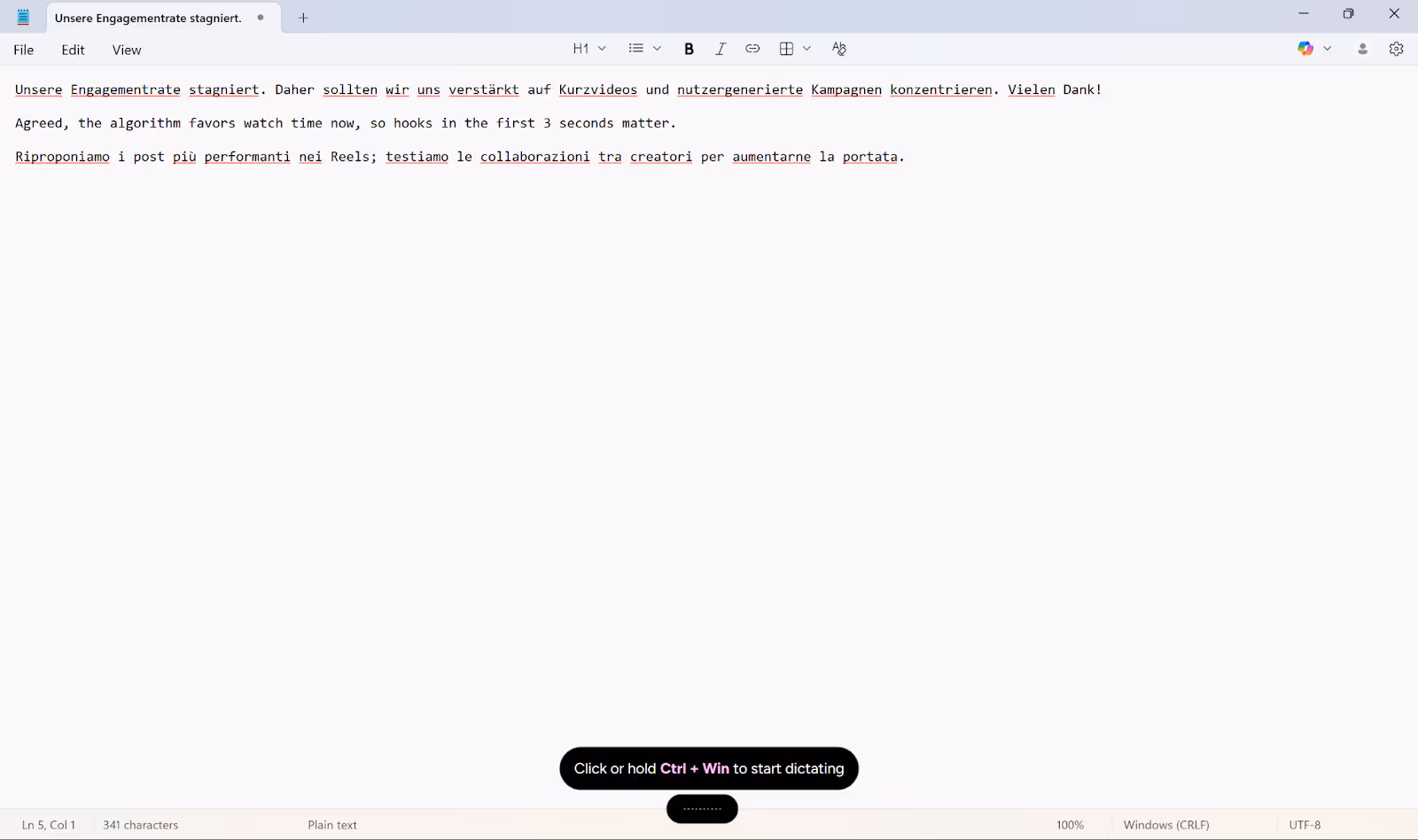Expand the table insert dropdown
1418x840 pixels.
(807, 49)
